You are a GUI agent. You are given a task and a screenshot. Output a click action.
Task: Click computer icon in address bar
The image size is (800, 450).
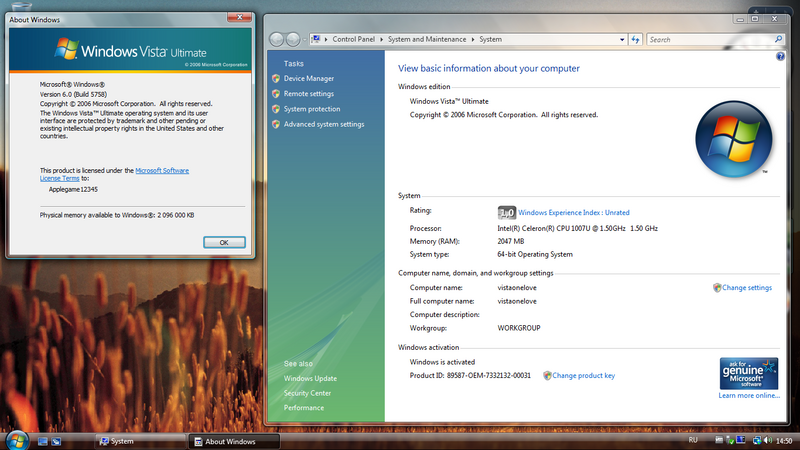click(x=316, y=39)
